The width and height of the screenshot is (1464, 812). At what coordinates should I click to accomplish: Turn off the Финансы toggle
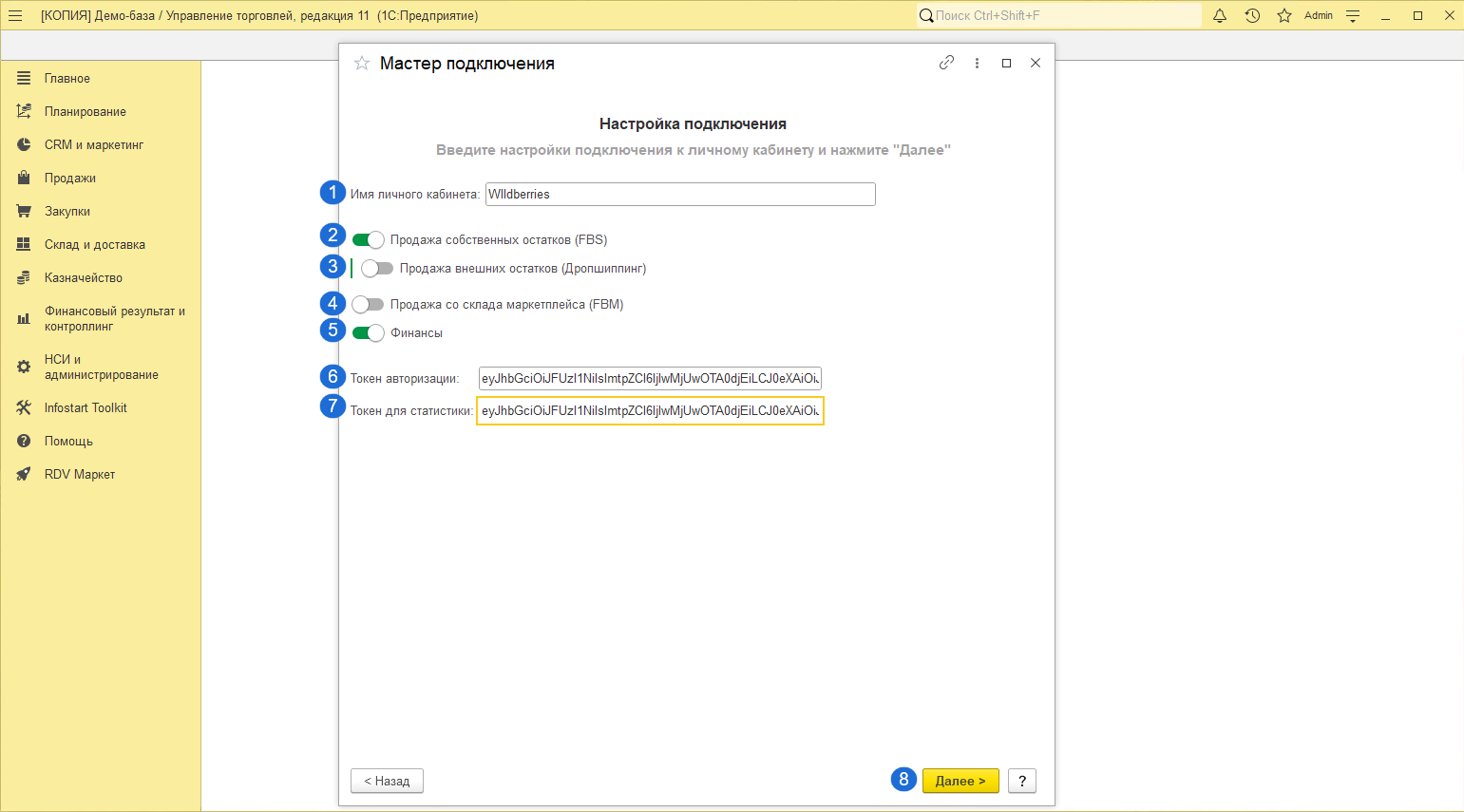coord(368,333)
